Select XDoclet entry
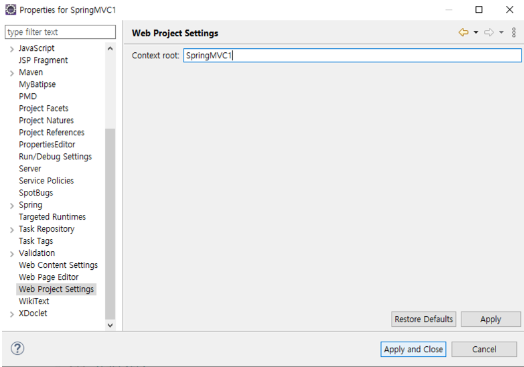The image size is (524, 367). pos(33,313)
